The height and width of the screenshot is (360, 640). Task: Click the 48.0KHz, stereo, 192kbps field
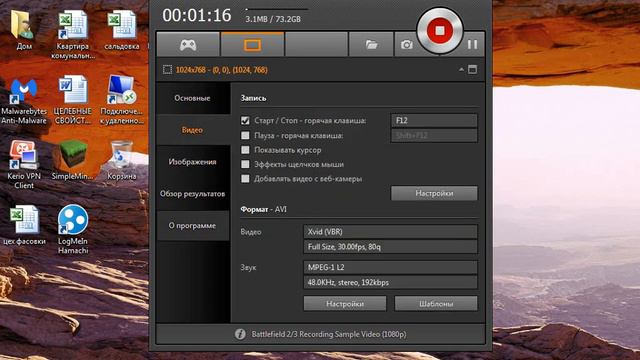point(390,282)
